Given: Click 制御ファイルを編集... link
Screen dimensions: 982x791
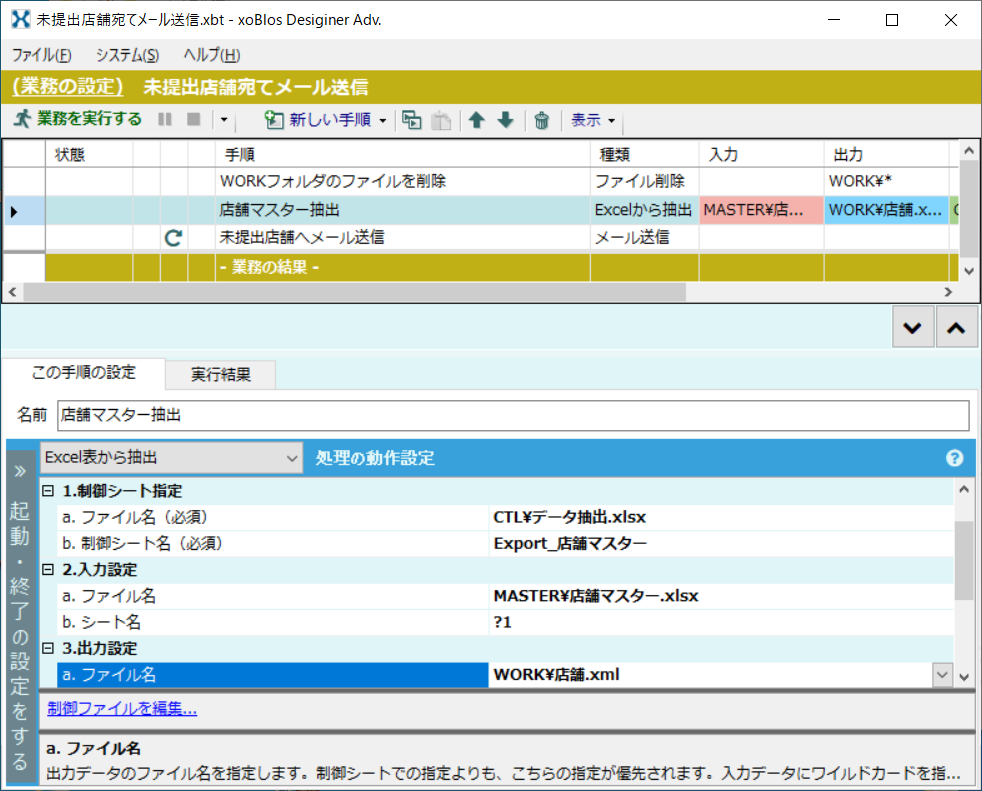Looking at the screenshot, I should [122, 708].
